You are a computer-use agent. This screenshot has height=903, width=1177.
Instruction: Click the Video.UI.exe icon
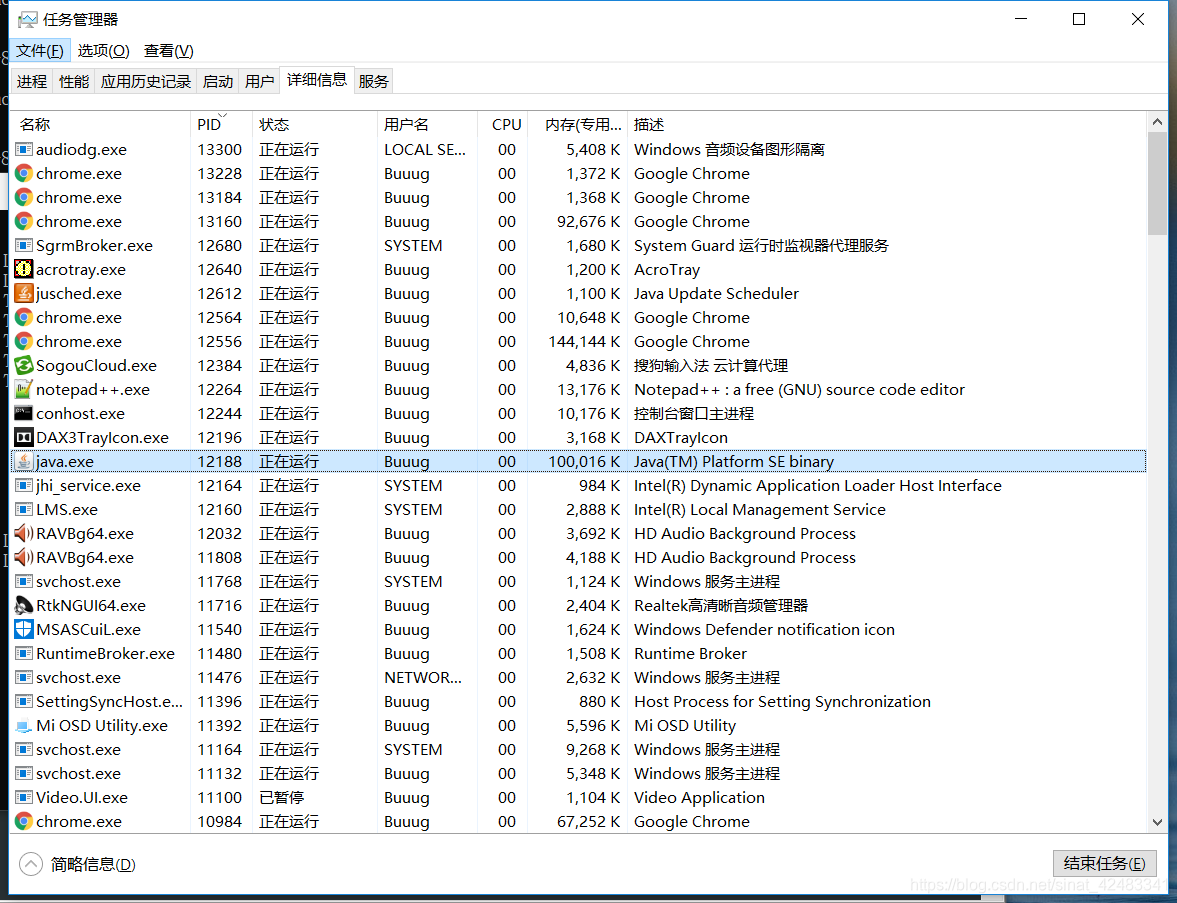[24, 798]
